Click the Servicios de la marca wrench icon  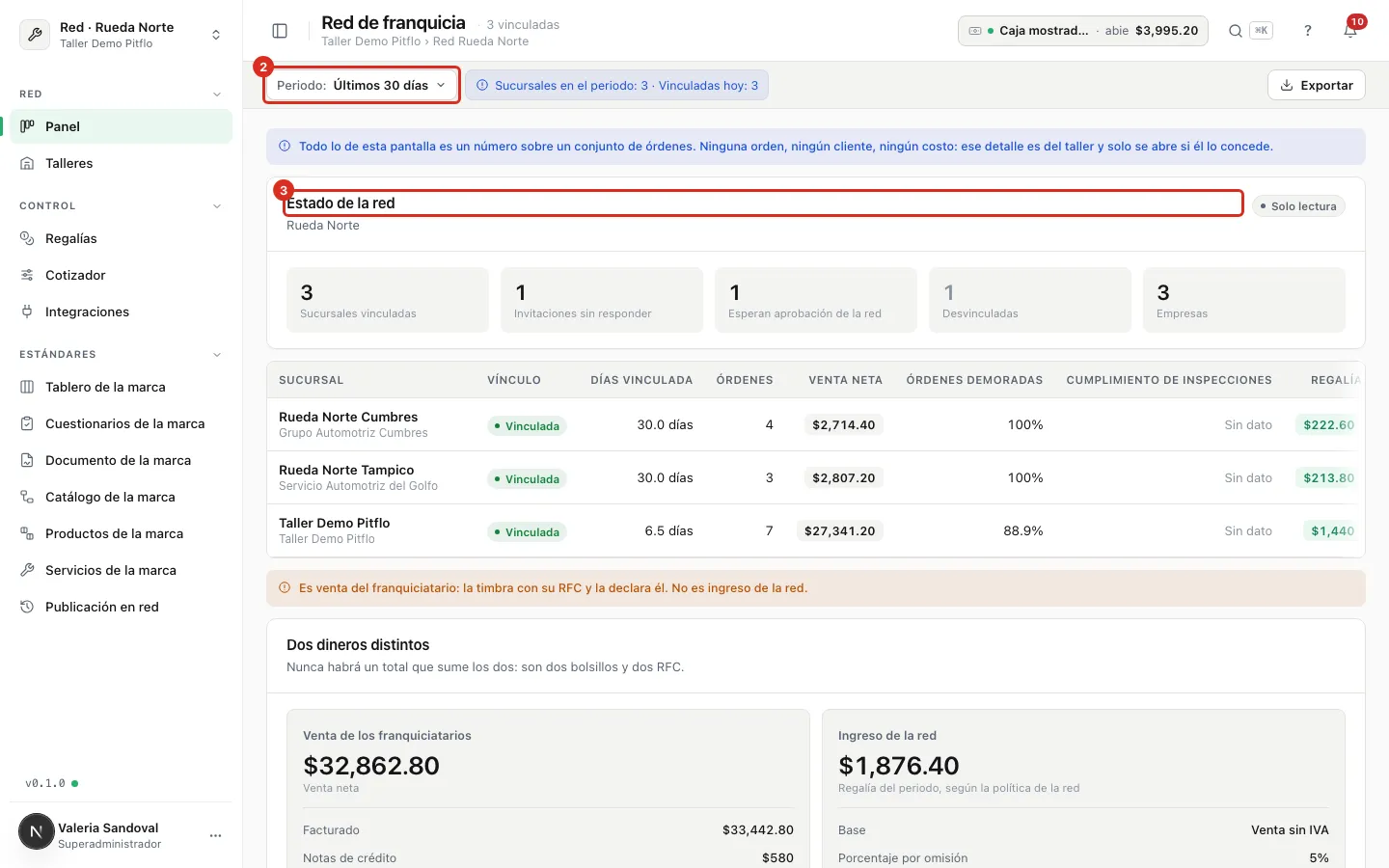pos(27,570)
